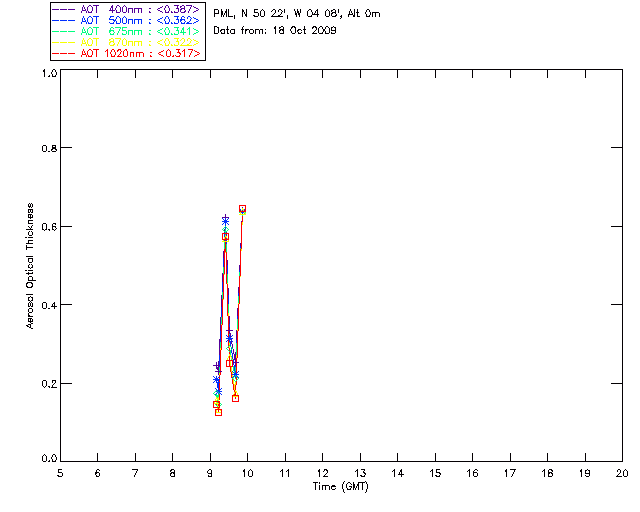Click the x-axis tick label 12
The image size is (640, 512).
coord(322,474)
